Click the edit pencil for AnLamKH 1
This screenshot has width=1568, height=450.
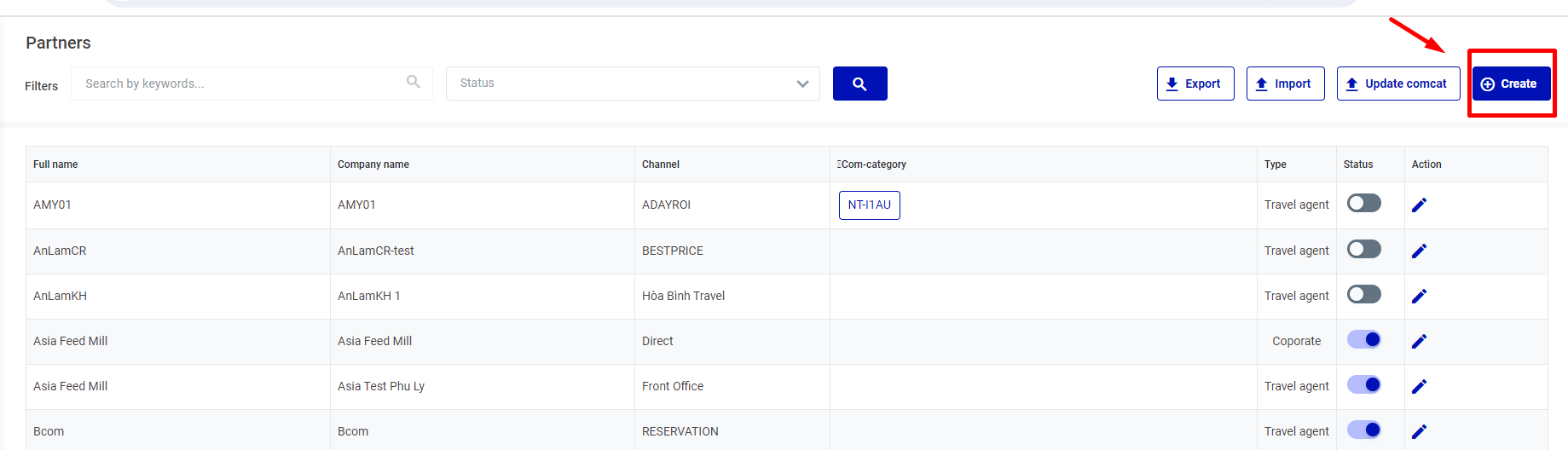[x=1419, y=297]
